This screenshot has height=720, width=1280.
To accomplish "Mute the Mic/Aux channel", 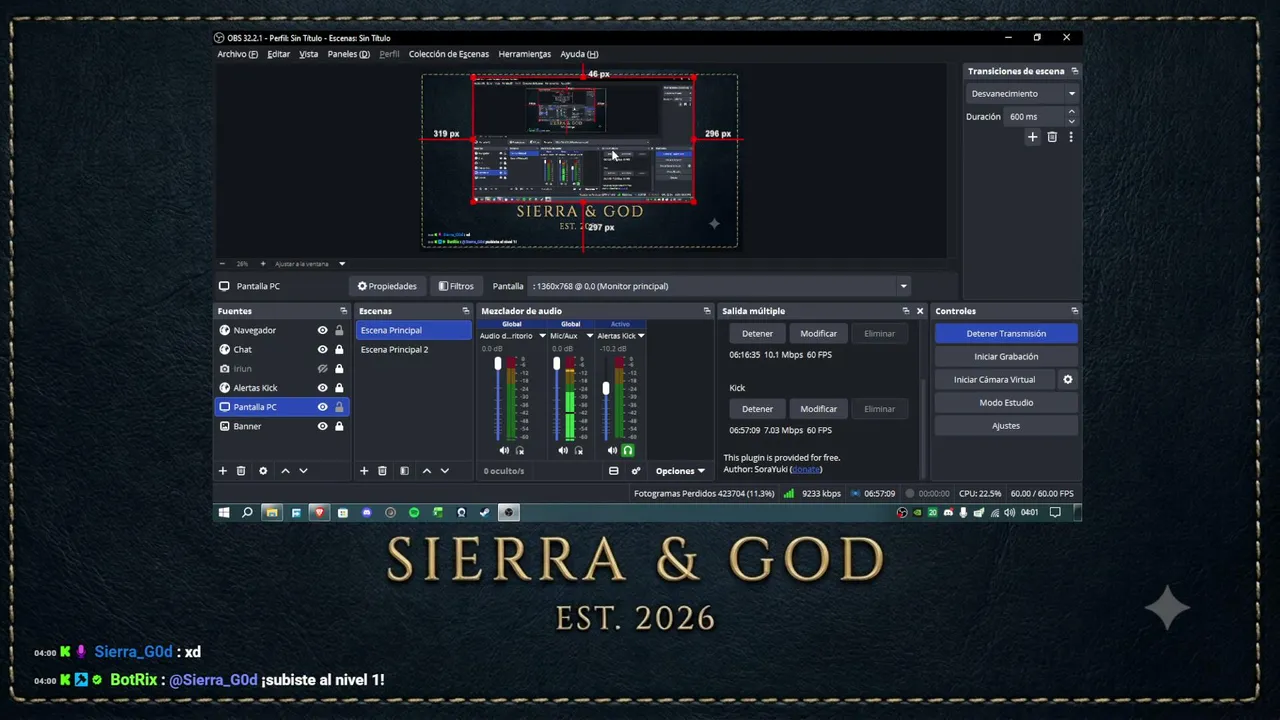I will tap(563, 451).
